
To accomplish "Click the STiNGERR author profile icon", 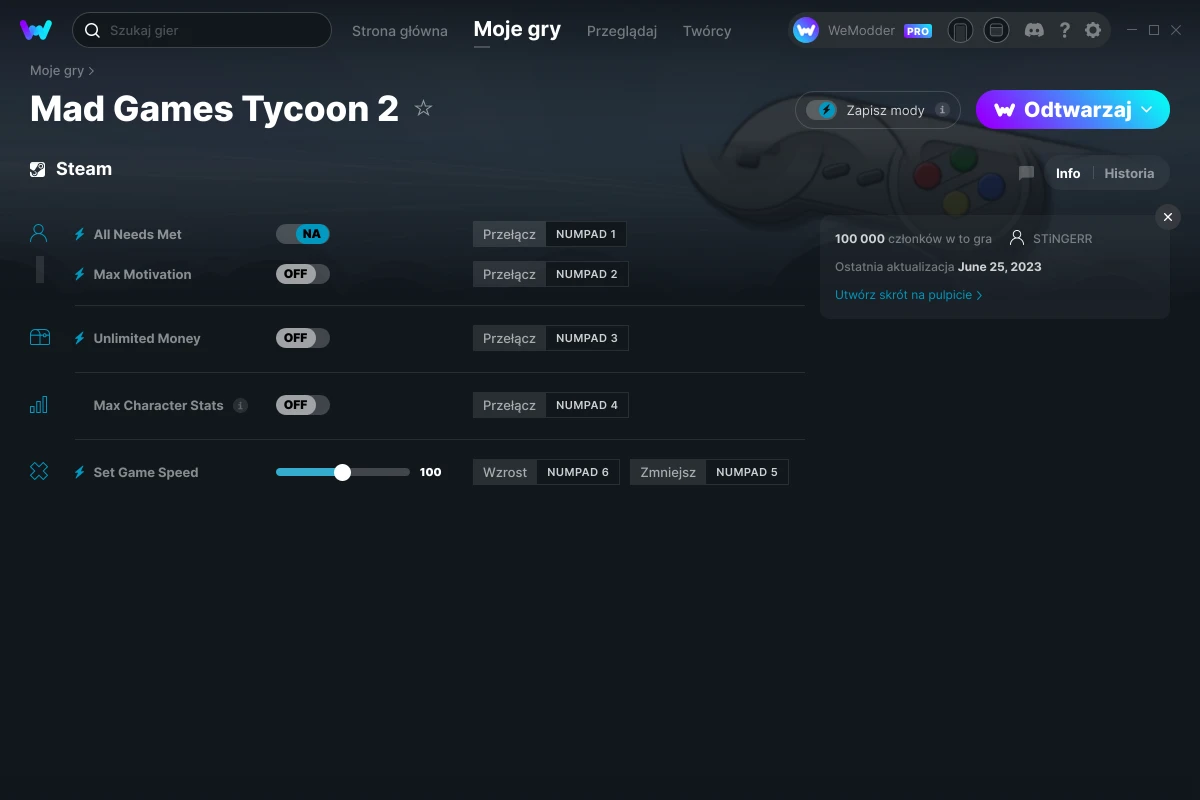I will point(1017,239).
